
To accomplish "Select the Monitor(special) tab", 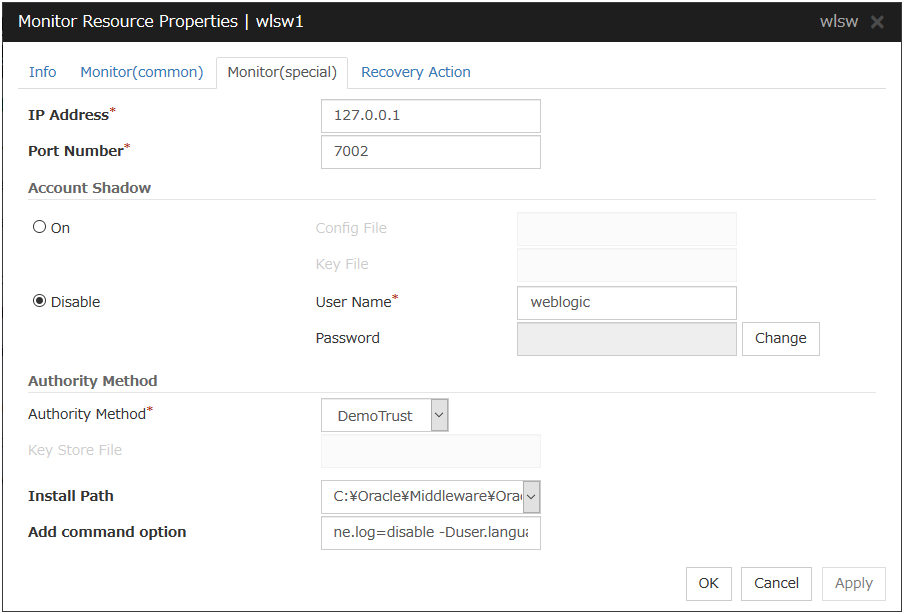I will coord(282,72).
